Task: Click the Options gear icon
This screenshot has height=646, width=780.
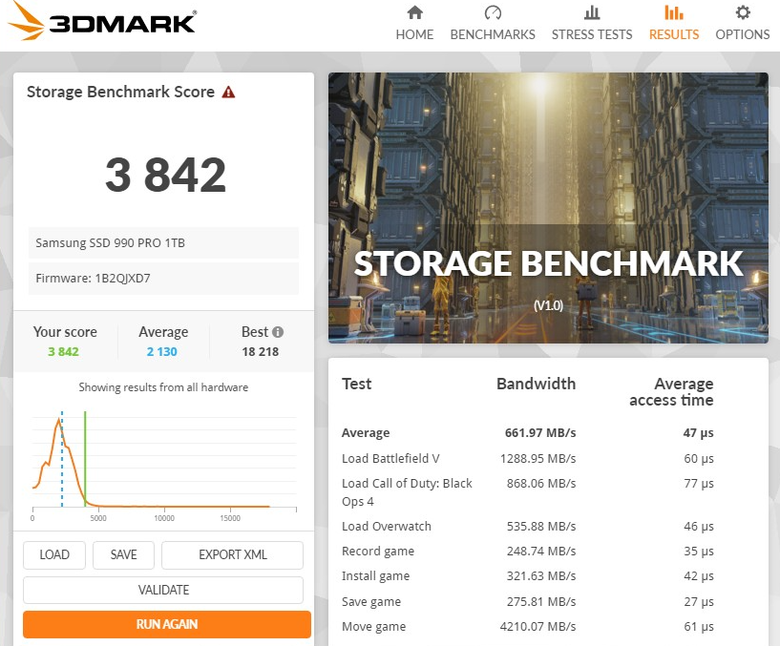Action: point(743,12)
